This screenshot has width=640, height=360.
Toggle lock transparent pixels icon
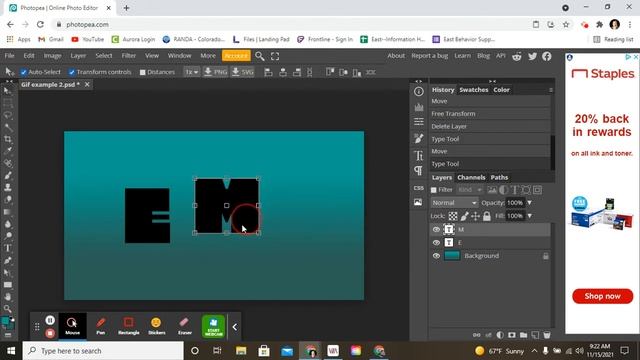point(453,216)
